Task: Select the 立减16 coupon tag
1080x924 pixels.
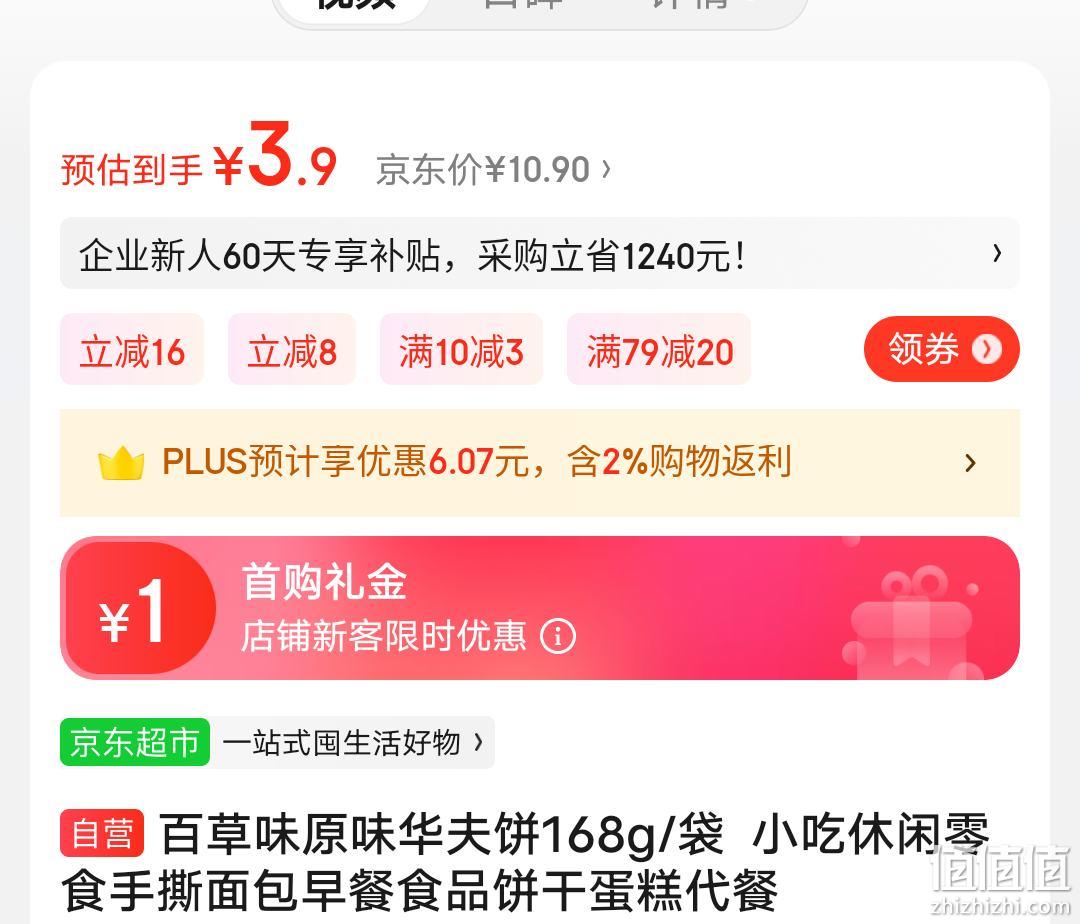Action: [132, 350]
